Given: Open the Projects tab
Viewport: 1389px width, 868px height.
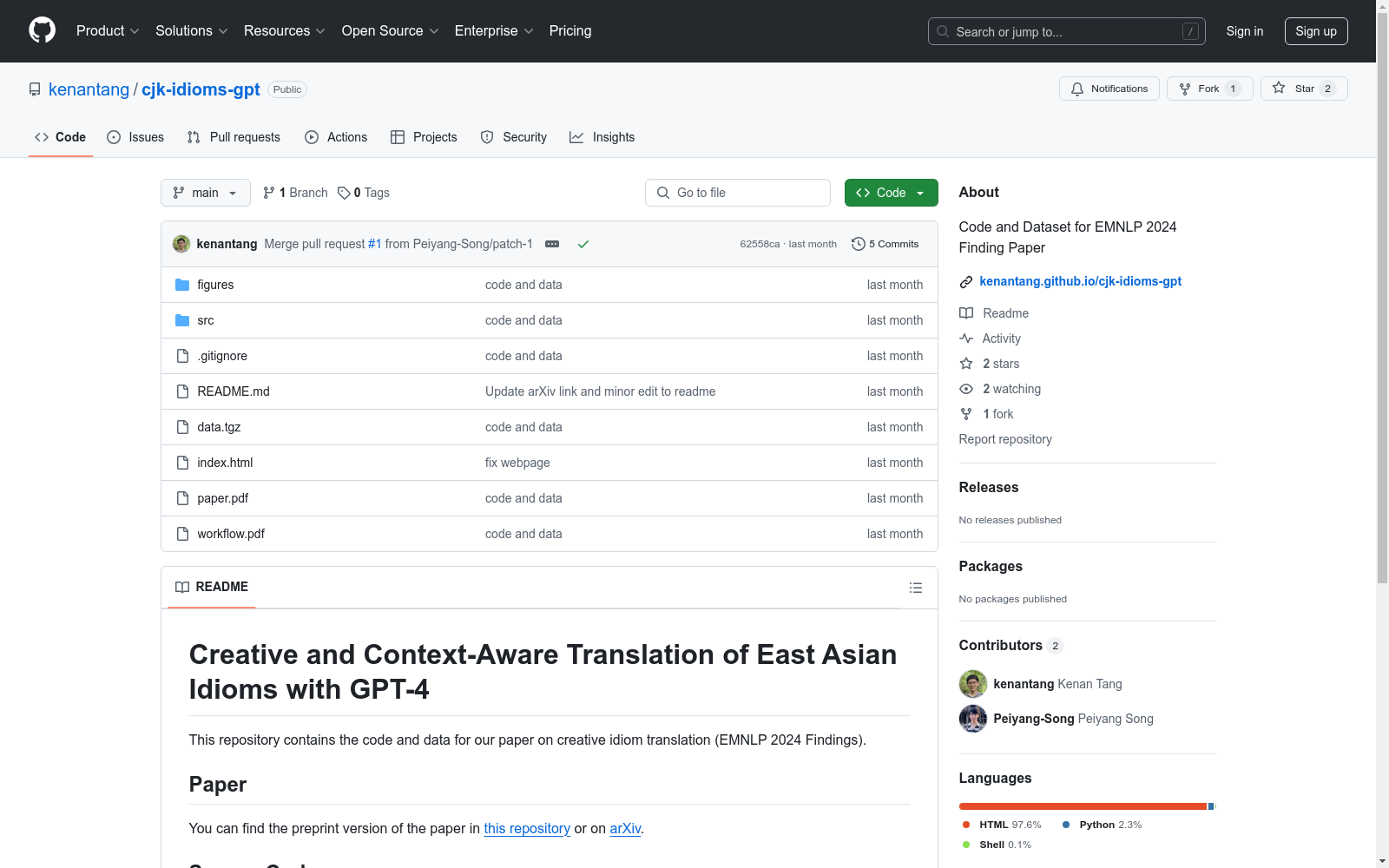Looking at the screenshot, I should 424,137.
